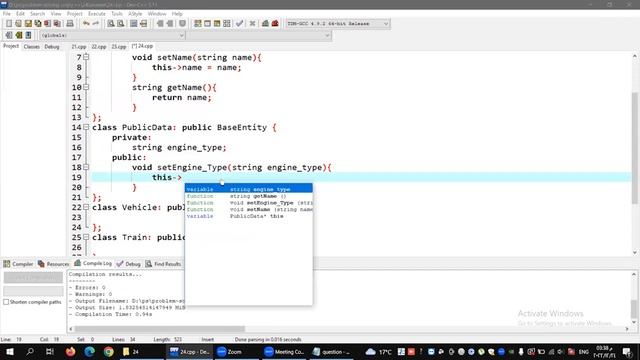The height and width of the screenshot is (360, 640).
Task: Click the Save file toolbar icon
Action: pos(28,24)
